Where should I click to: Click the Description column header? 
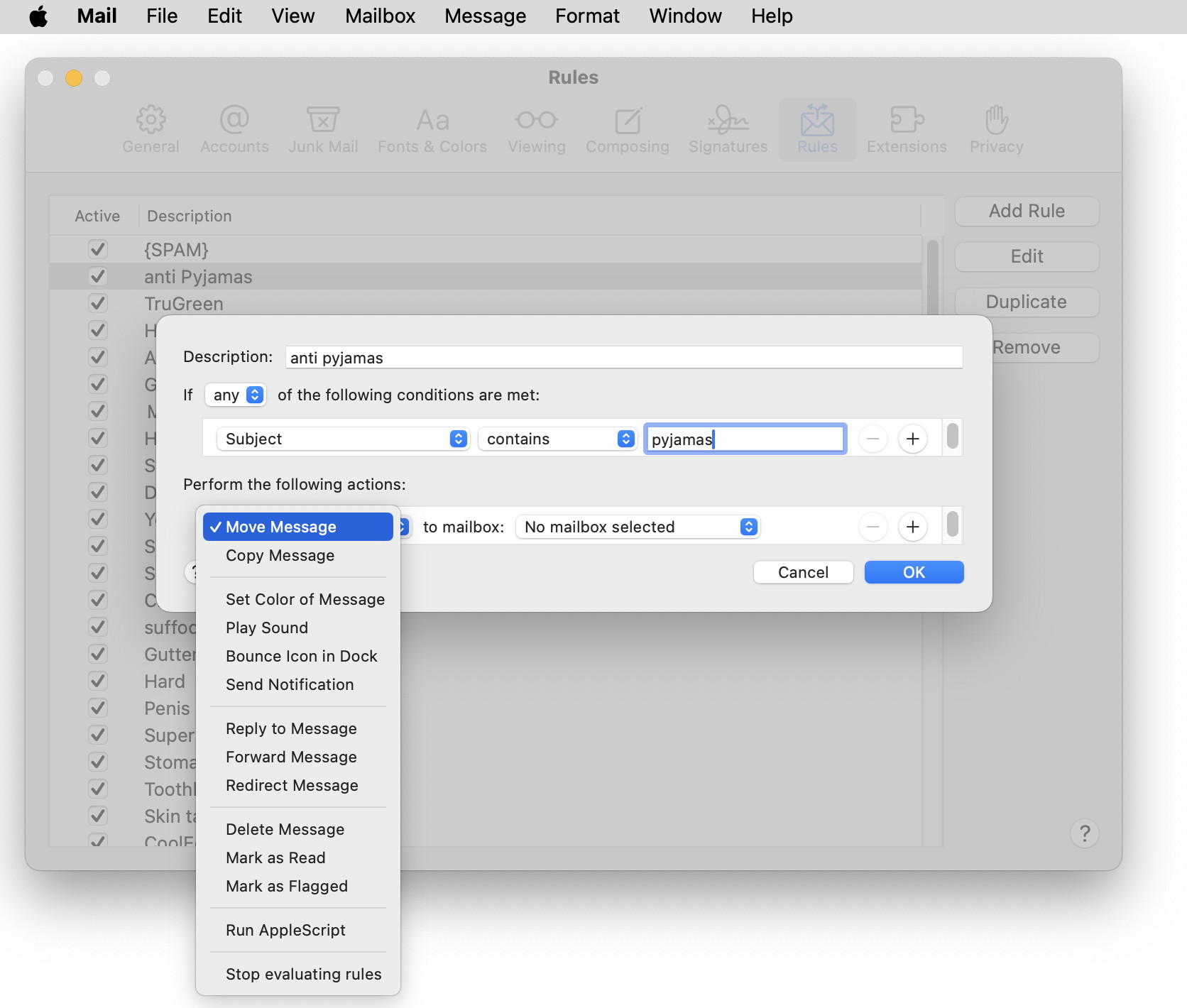[x=190, y=216]
